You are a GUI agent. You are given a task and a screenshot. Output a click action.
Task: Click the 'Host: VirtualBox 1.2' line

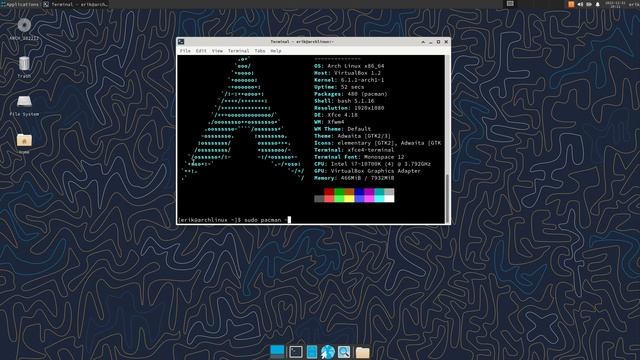347,73
